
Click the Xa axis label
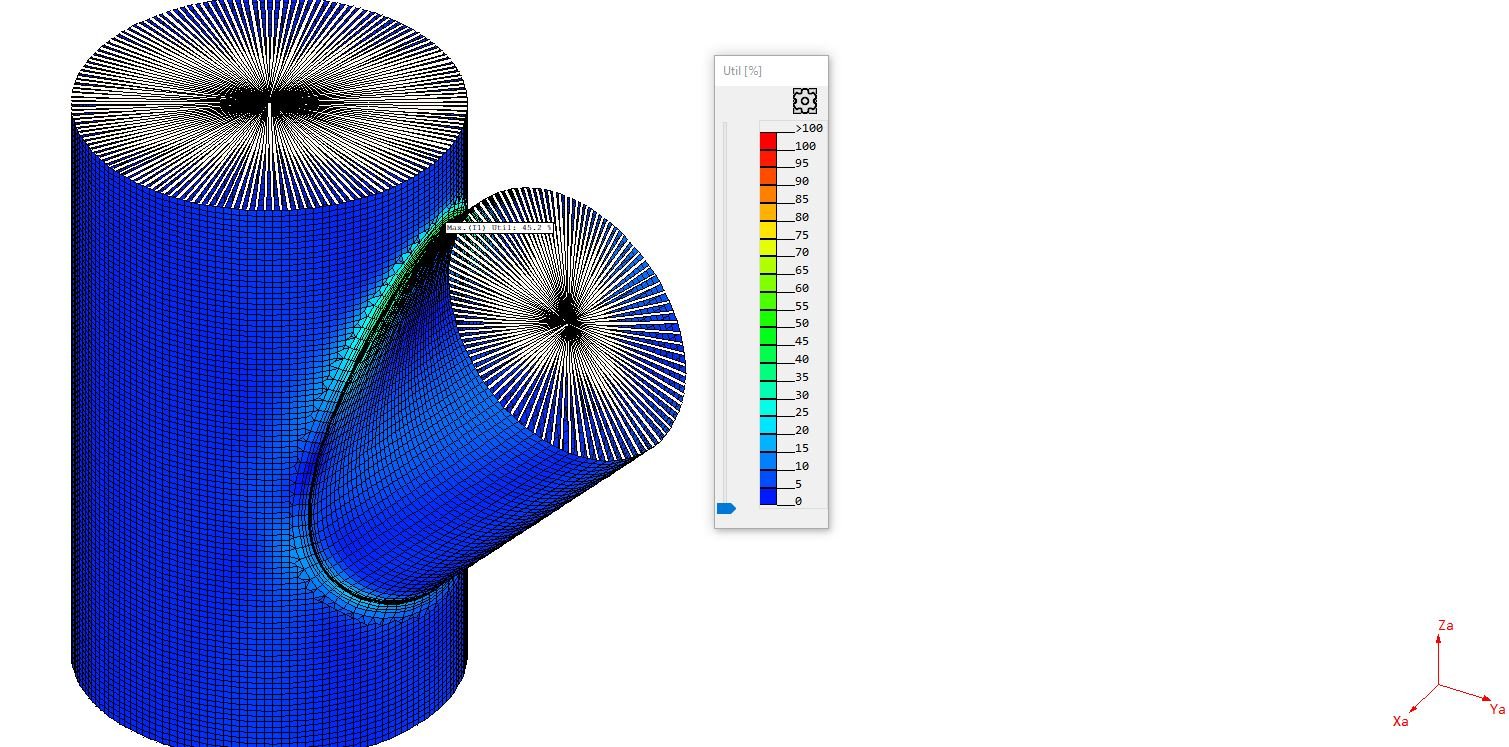1401,721
